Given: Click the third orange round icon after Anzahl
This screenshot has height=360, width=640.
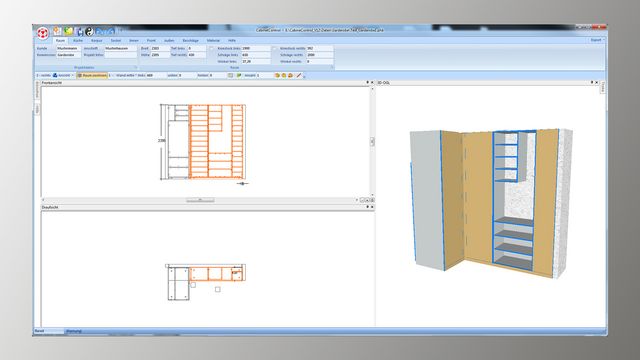Looking at the screenshot, I should (x=290, y=75).
